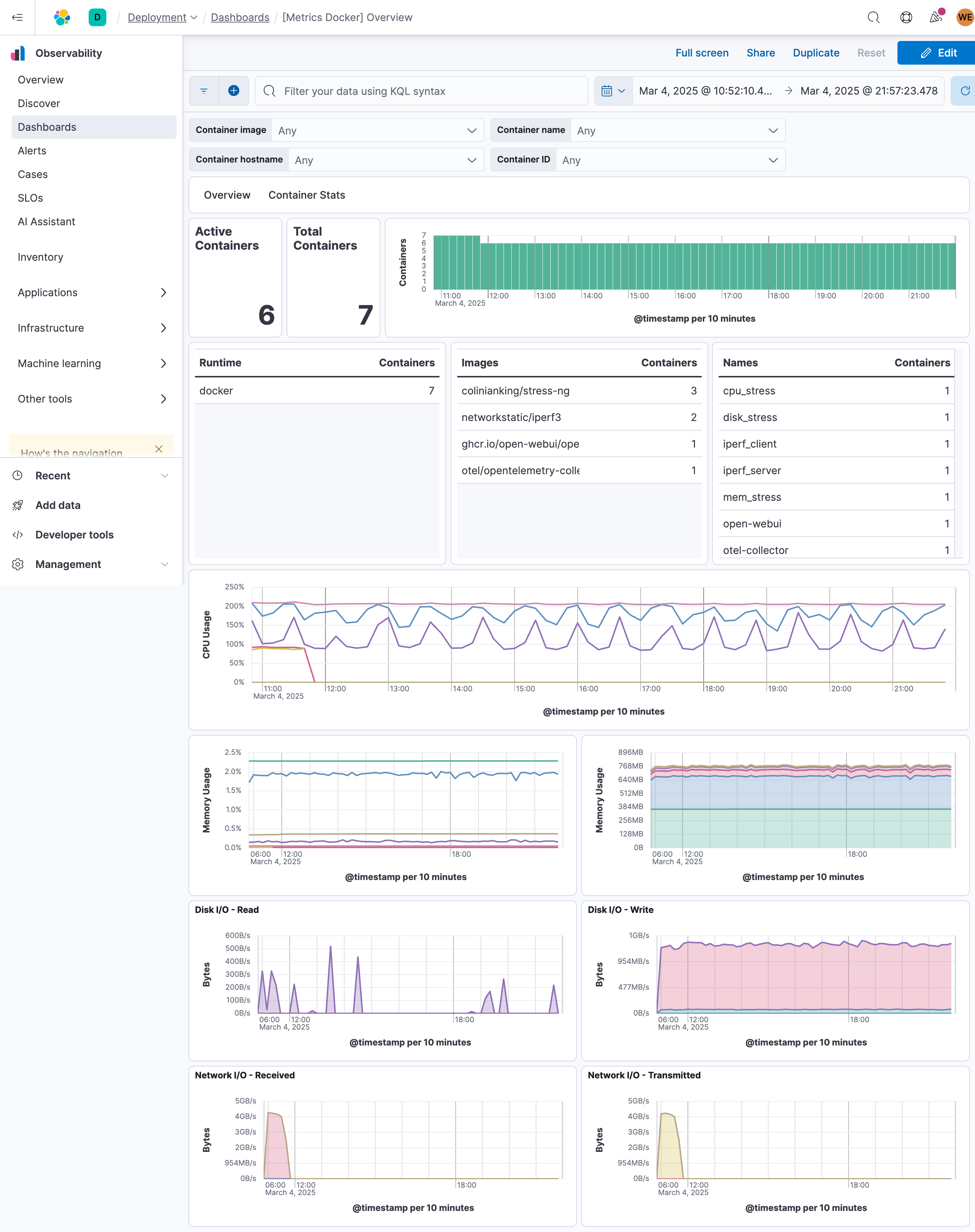Viewport: 975px width, 1232px height.
Task: Click the WE user avatar
Action: [964, 17]
